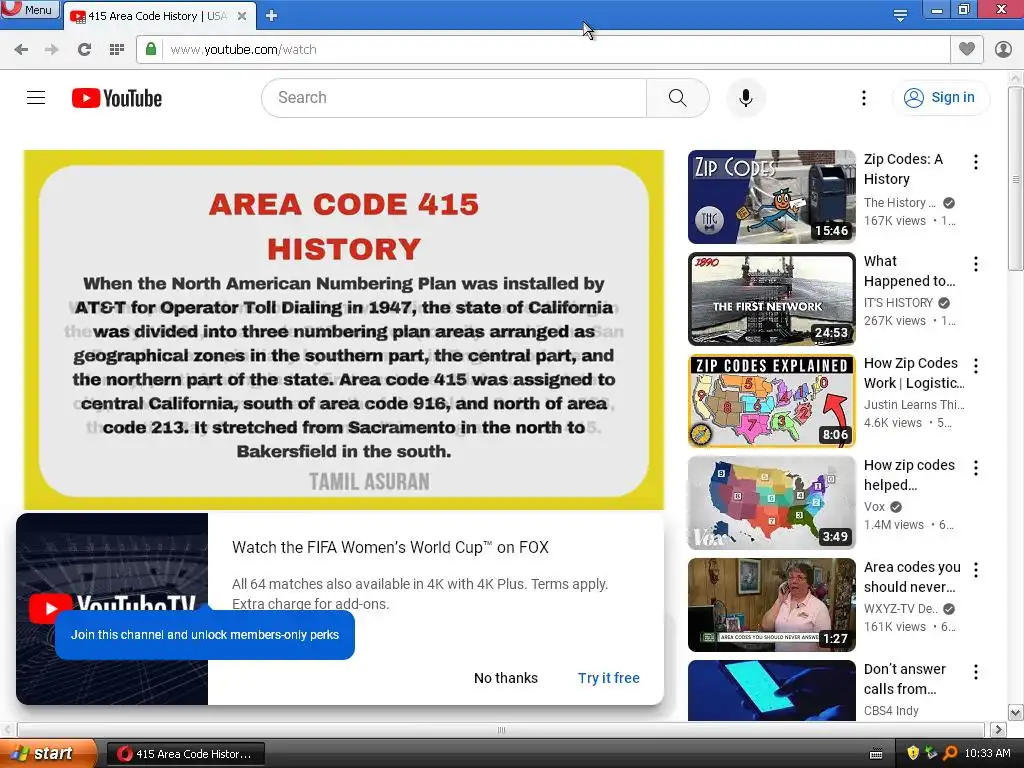Image resolution: width=1024 pixels, height=768 pixels.
Task: Click the vertical scrollbar thumb
Action: point(1016,179)
